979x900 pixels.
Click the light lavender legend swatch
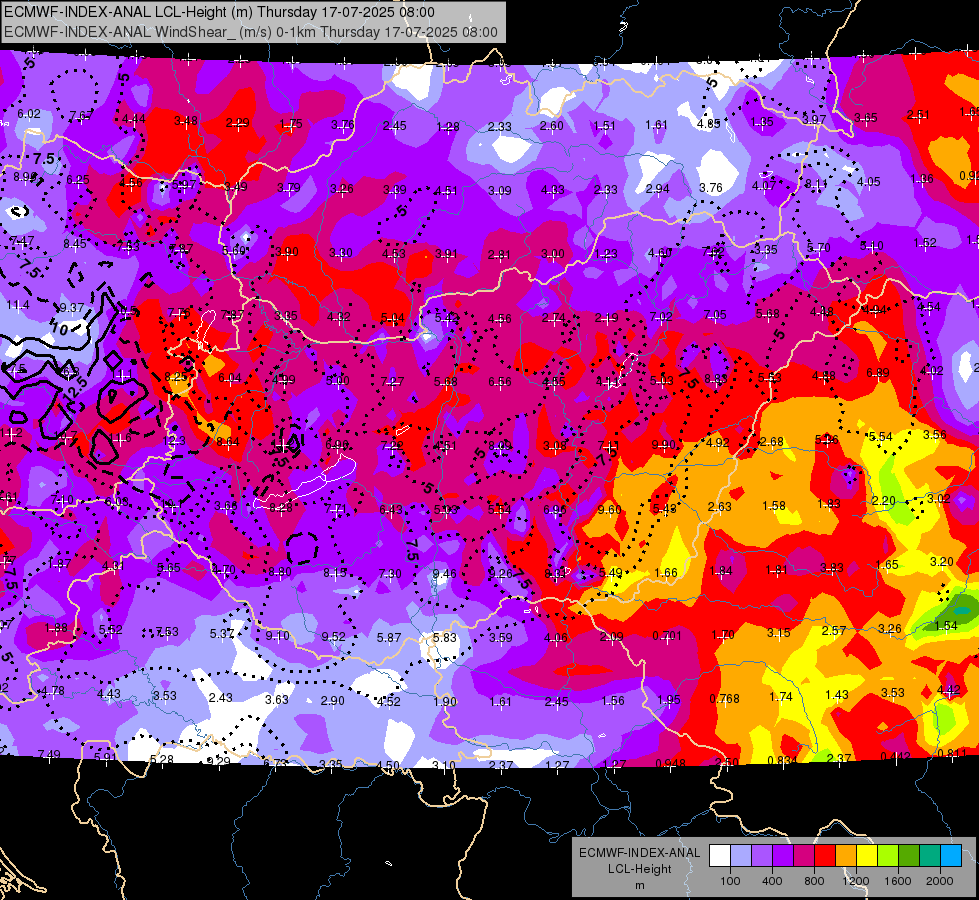tap(741, 856)
